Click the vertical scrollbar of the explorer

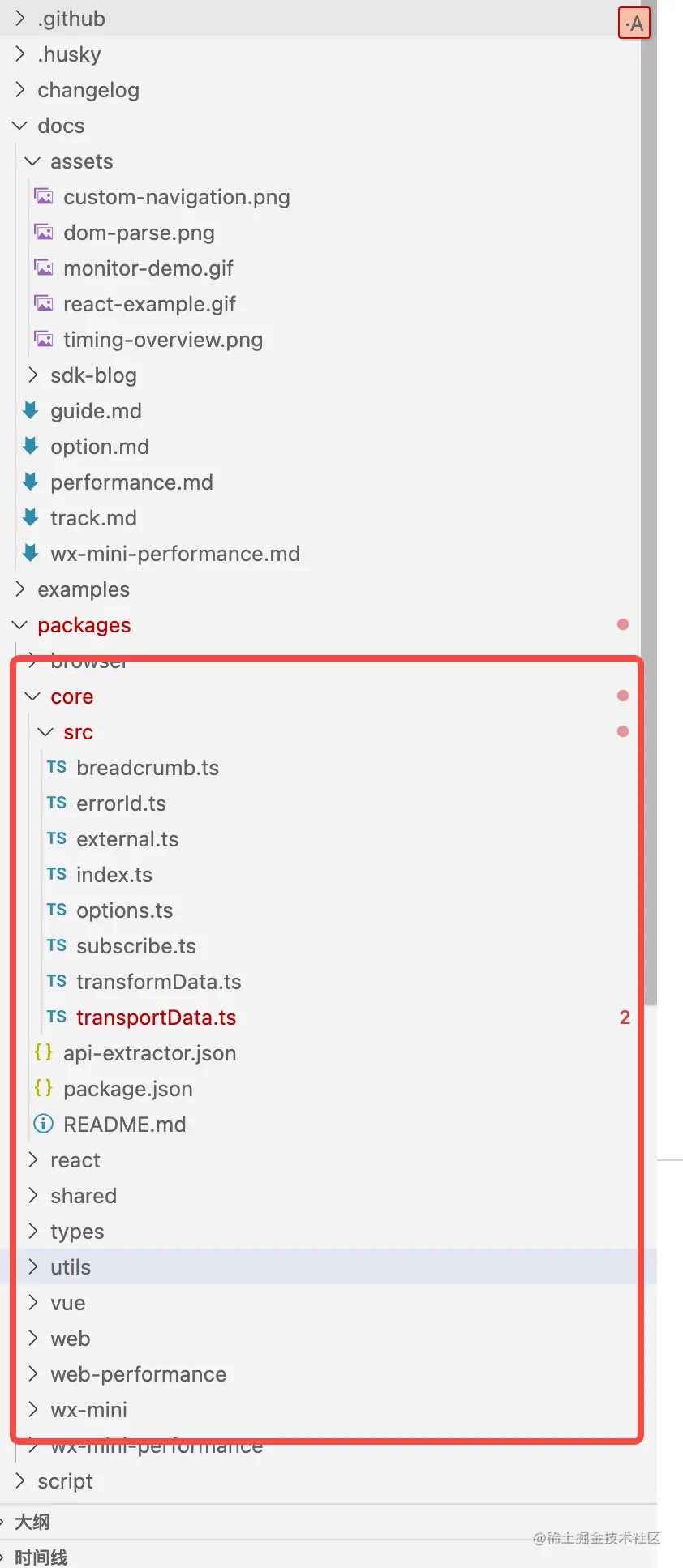(648, 486)
